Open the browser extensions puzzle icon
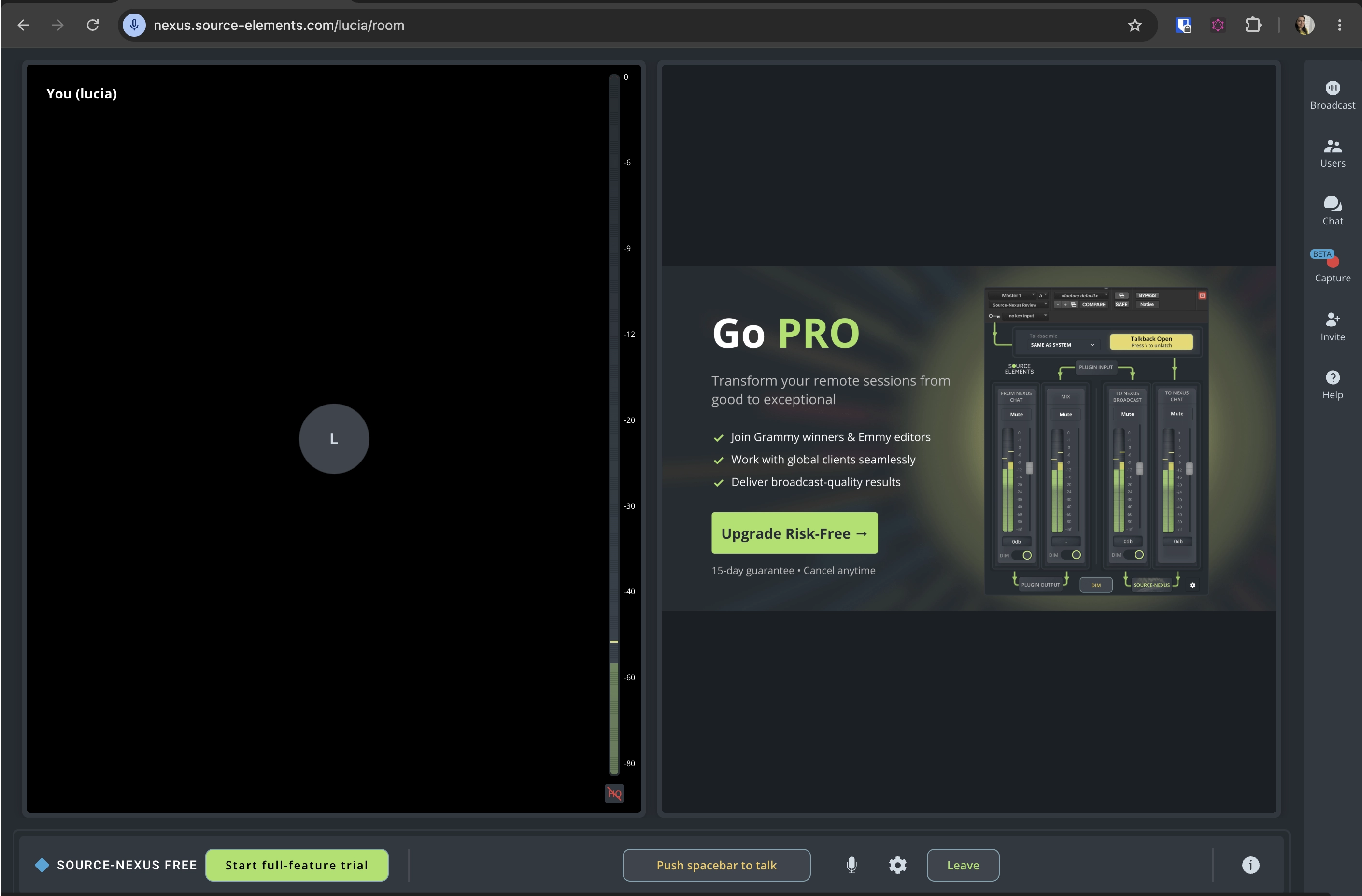 pos(1253,25)
